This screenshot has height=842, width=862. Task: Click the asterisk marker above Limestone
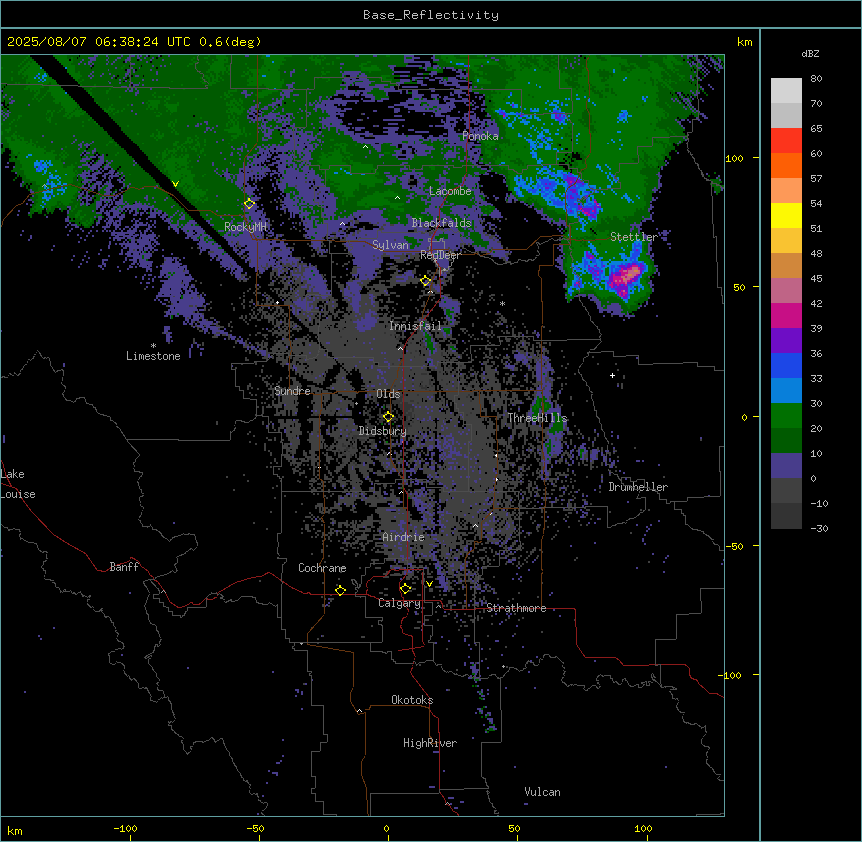click(153, 346)
